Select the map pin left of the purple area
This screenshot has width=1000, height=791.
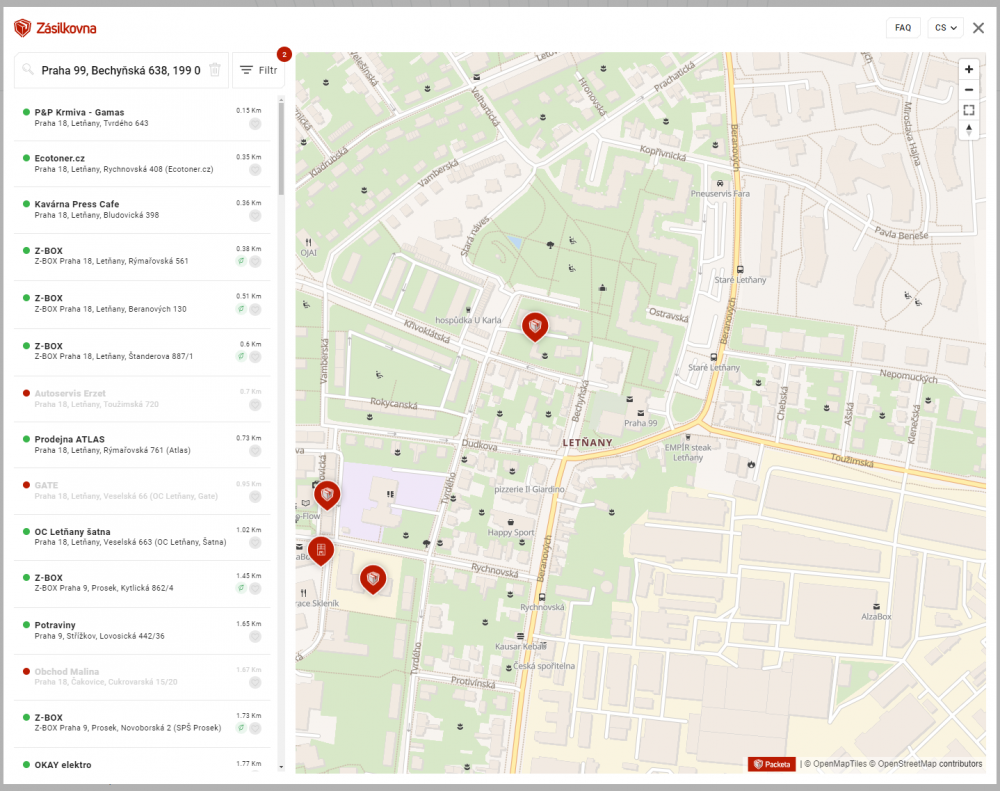pos(327,495)
